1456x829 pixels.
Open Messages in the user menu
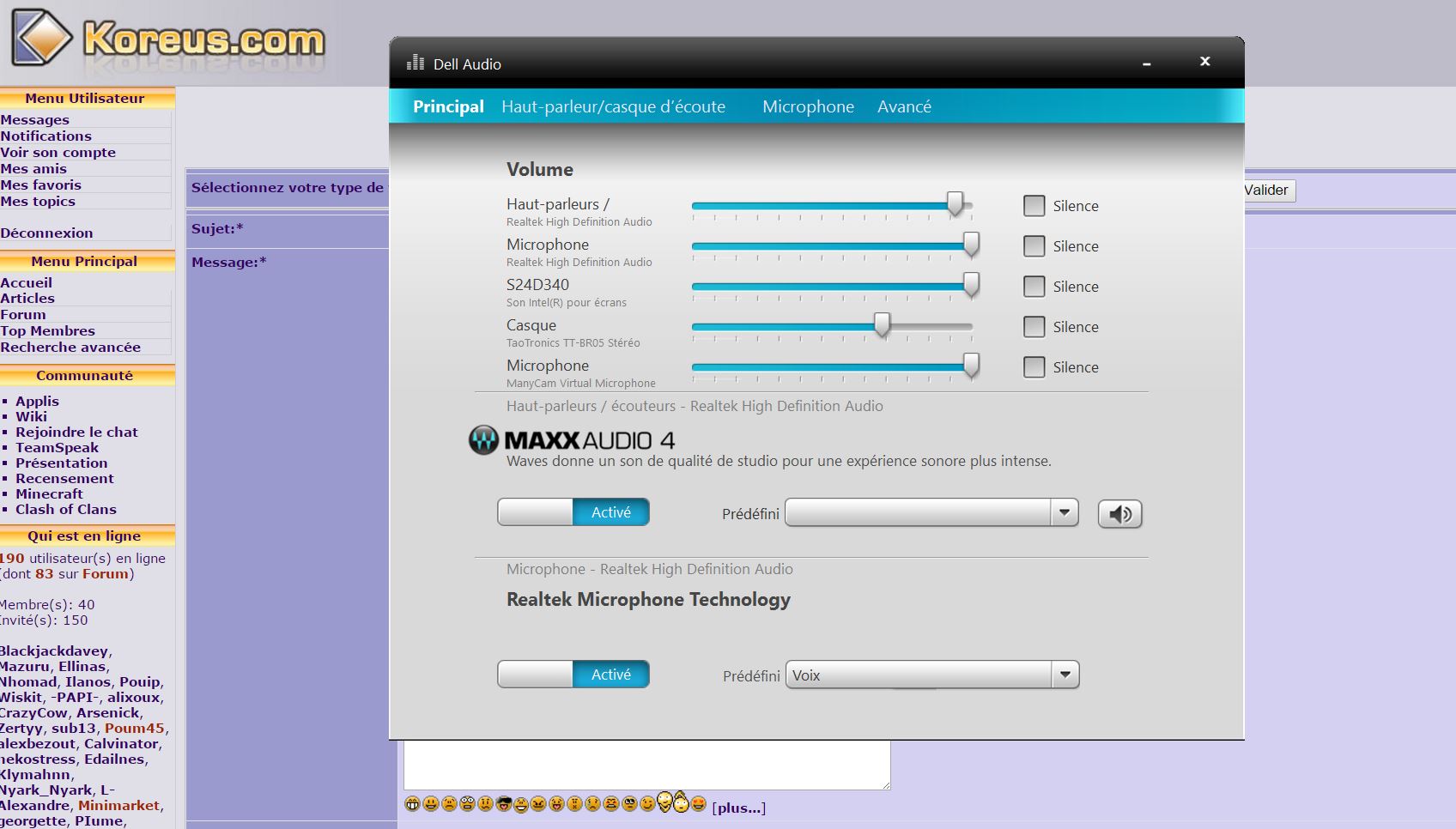click(x=35, y=120)
